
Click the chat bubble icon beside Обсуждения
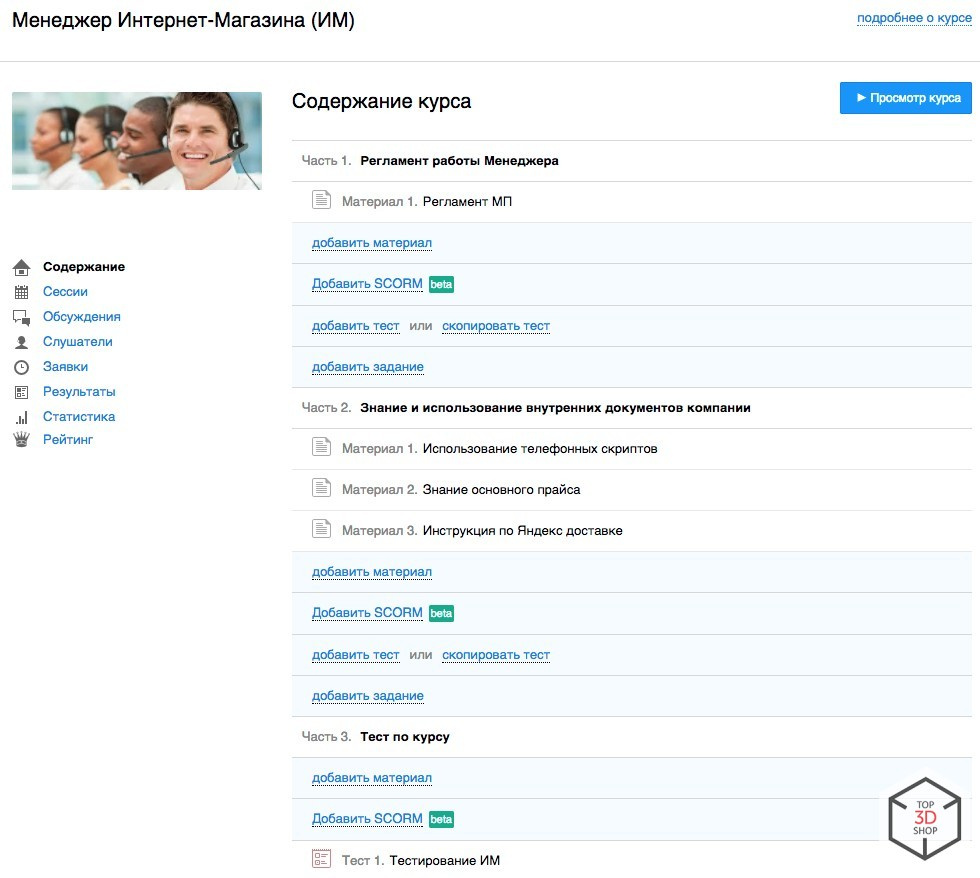tap(21, 317)
